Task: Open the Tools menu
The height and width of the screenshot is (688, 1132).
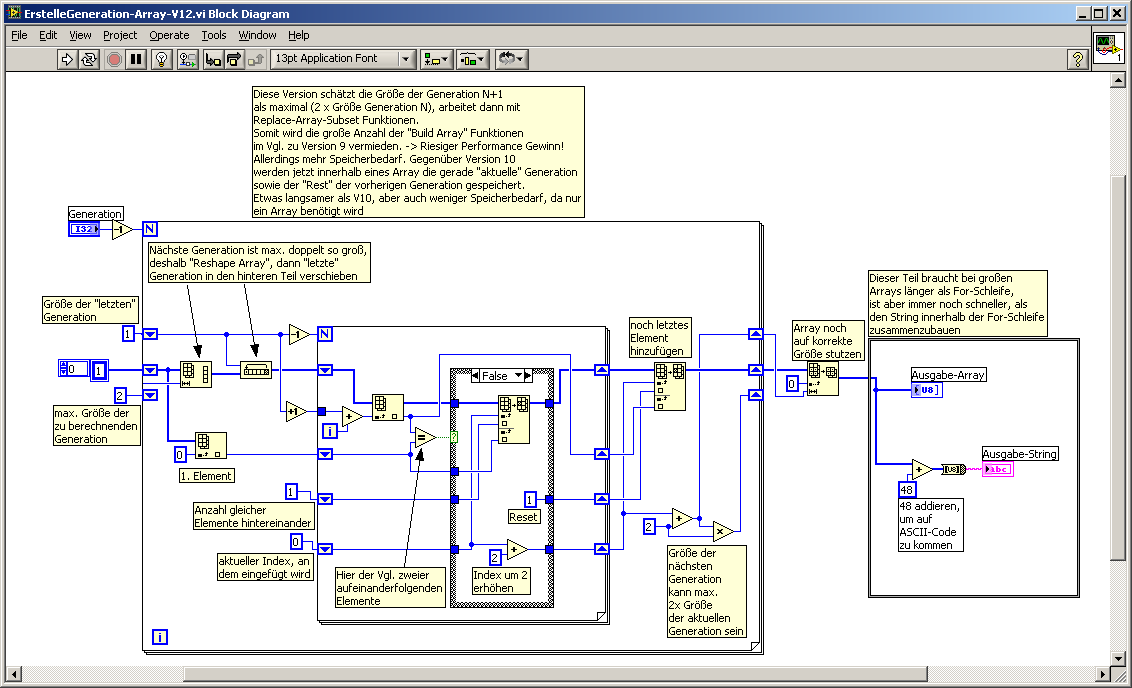Action: (214, 35)
